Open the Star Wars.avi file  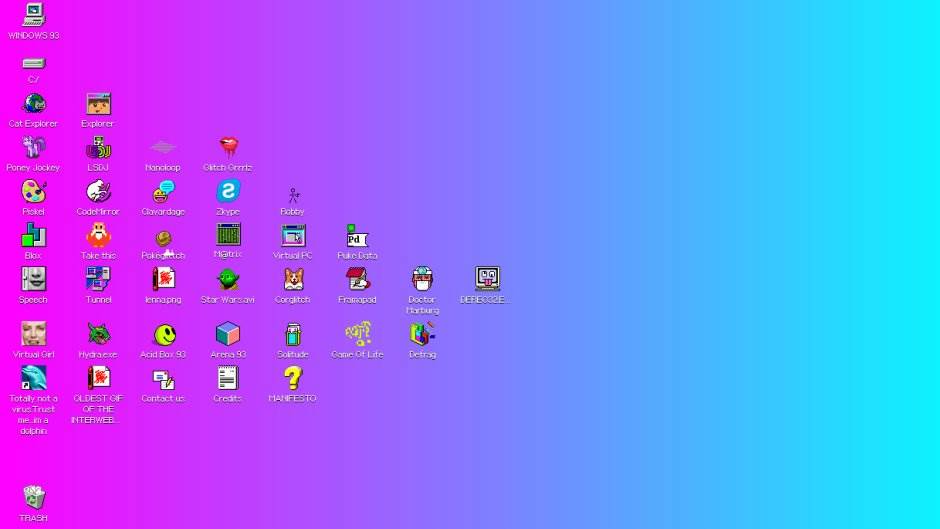point(228,280)
